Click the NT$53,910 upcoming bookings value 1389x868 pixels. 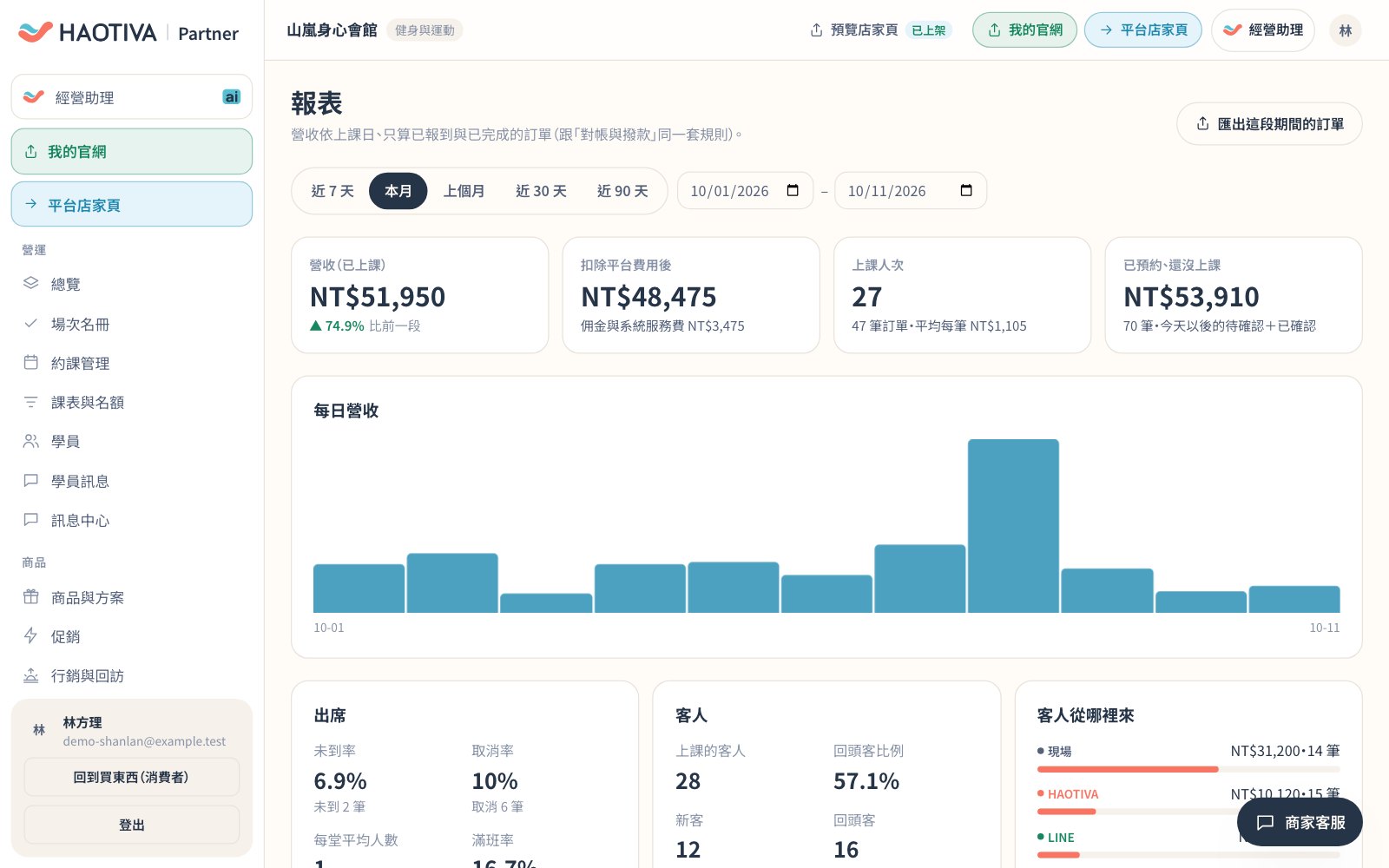1191,297
